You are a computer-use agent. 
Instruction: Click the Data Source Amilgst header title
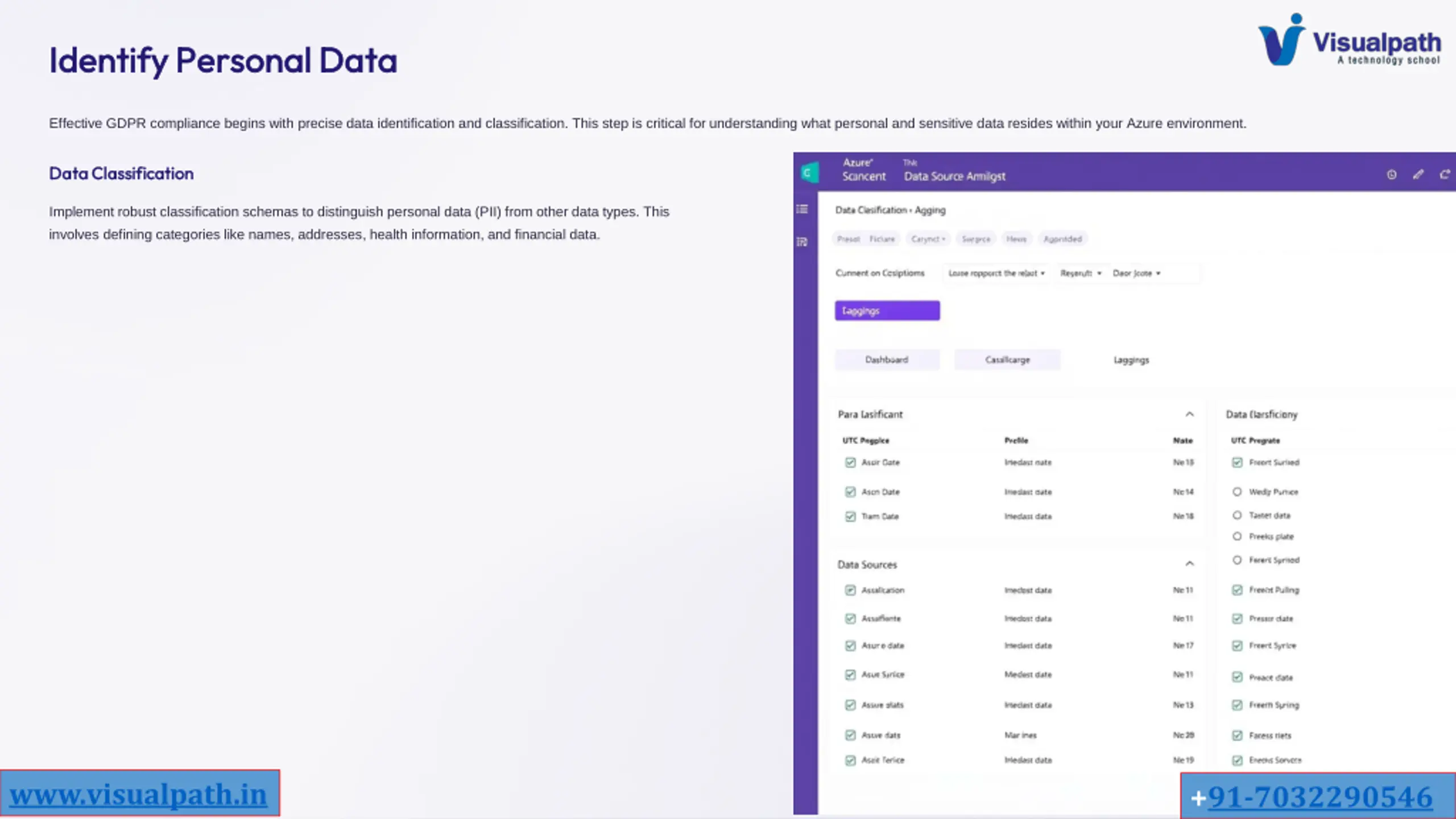pos(955,176)
